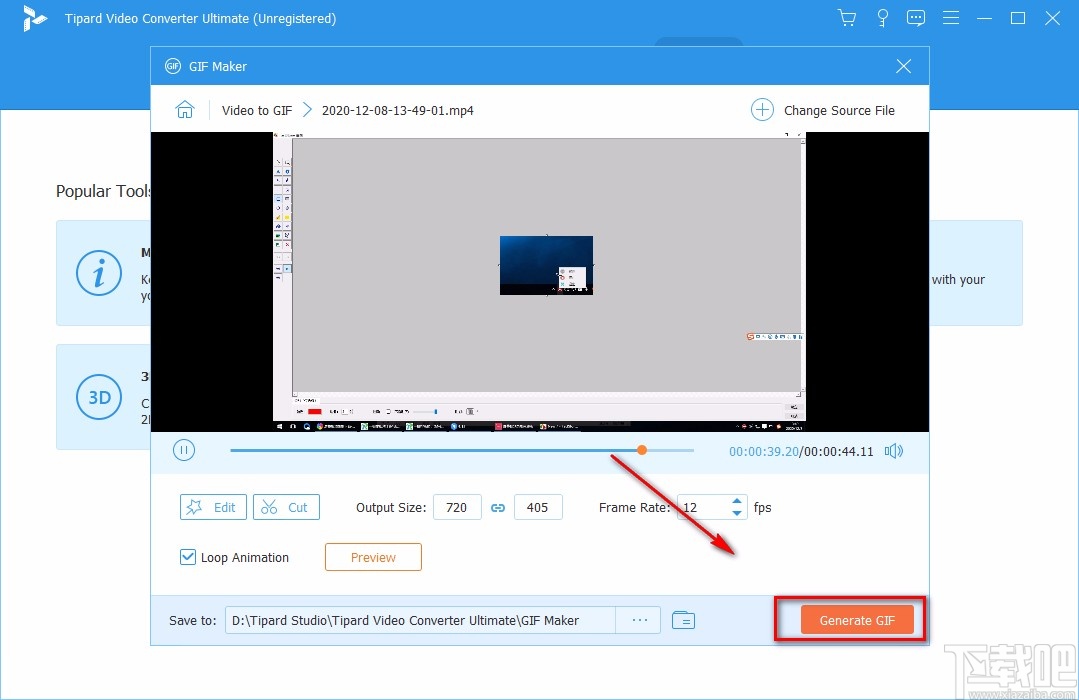Click the Generate GIF button
Screen dimensions: 1079x700
857,620
